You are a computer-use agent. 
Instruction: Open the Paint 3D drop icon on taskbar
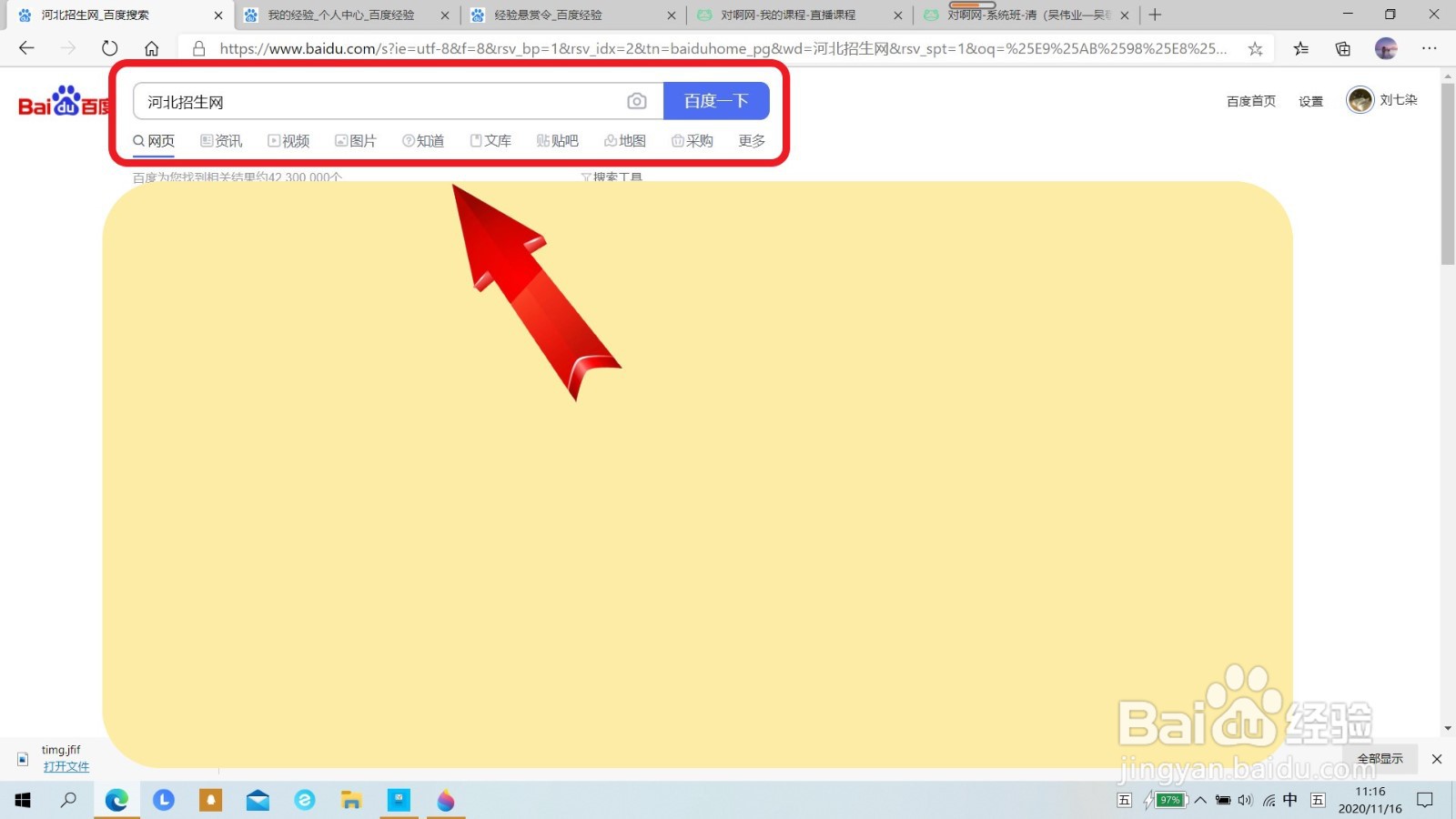tap(446, 800)
